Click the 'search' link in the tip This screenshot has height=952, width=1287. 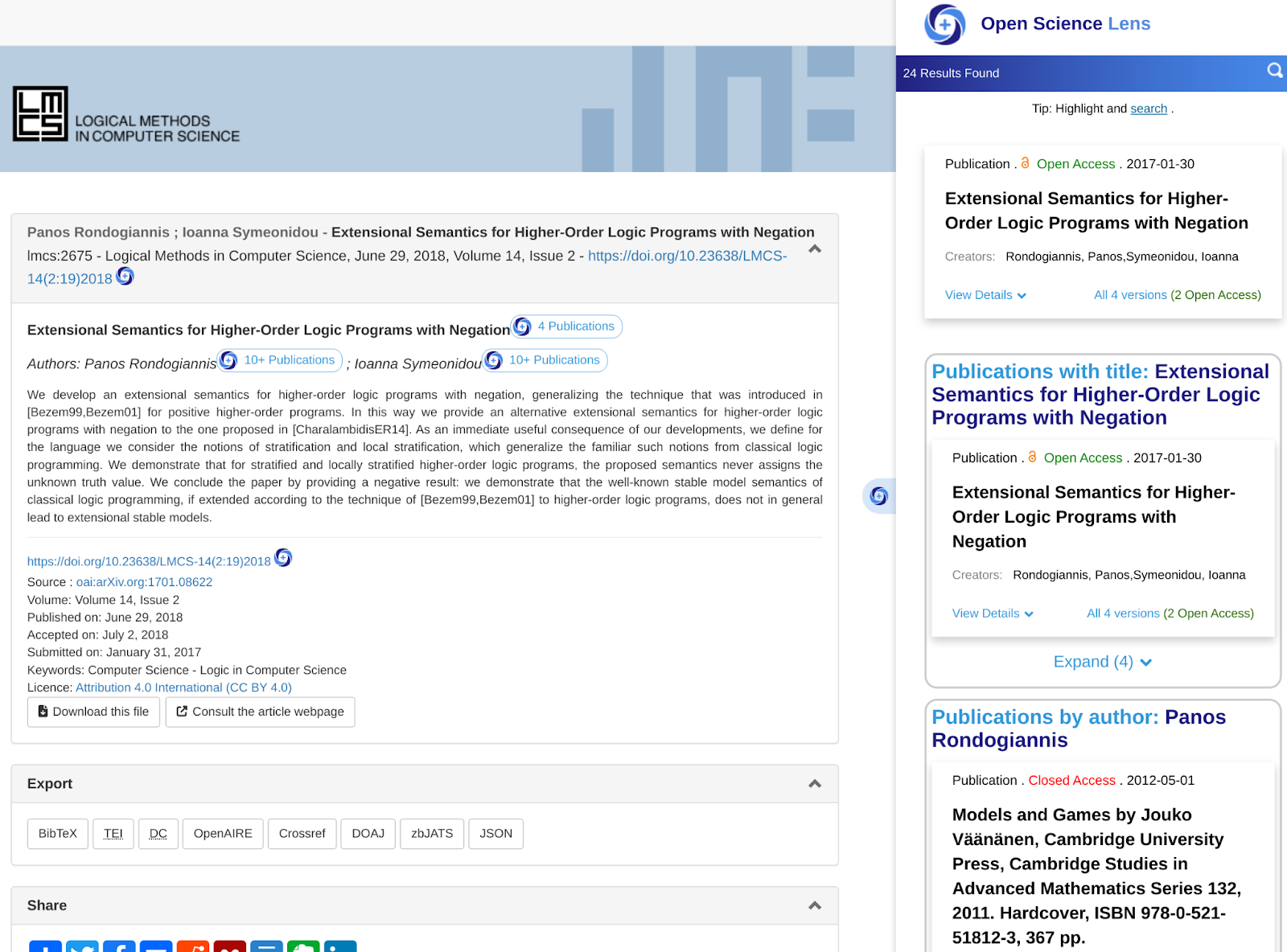[x=1149, y=109]
